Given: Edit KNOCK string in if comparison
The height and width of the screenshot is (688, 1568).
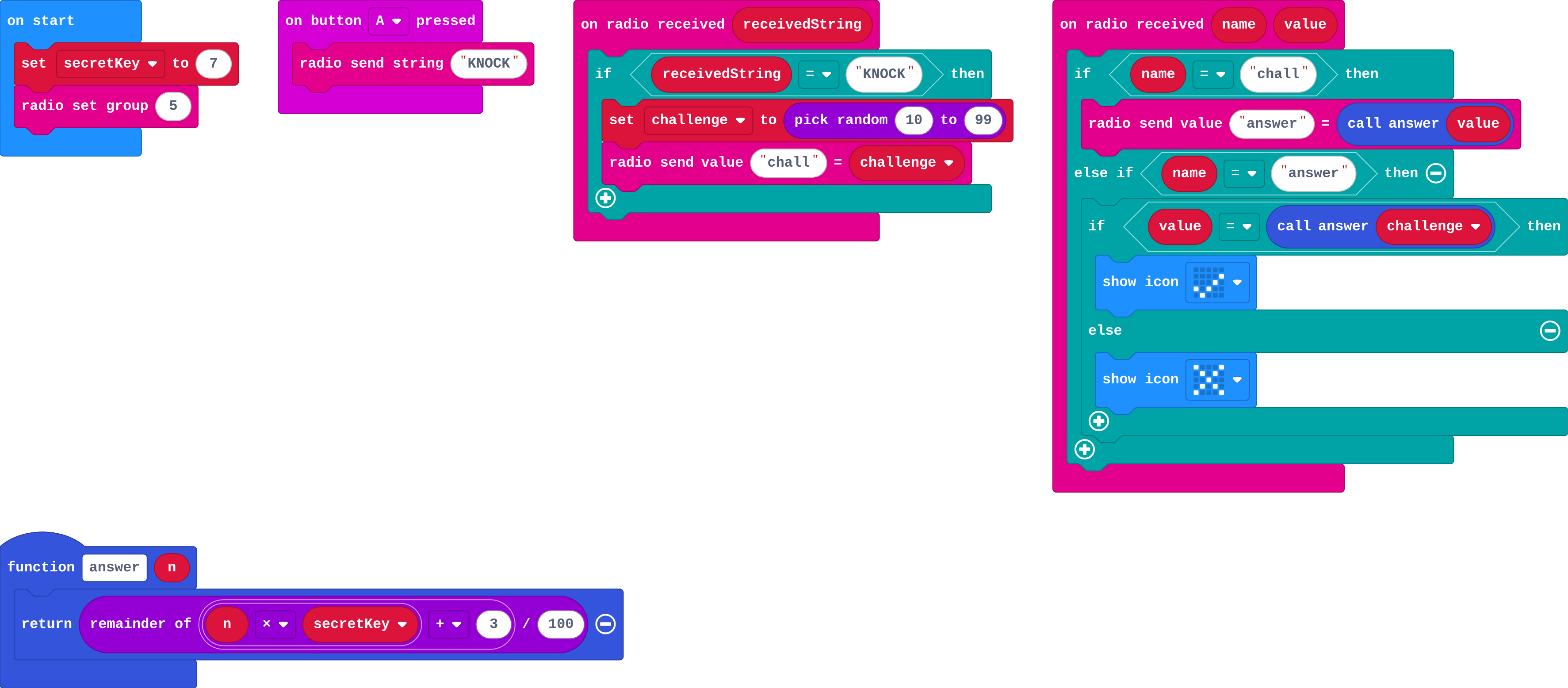Looking at the screenshot, I should tap(884, 74).
